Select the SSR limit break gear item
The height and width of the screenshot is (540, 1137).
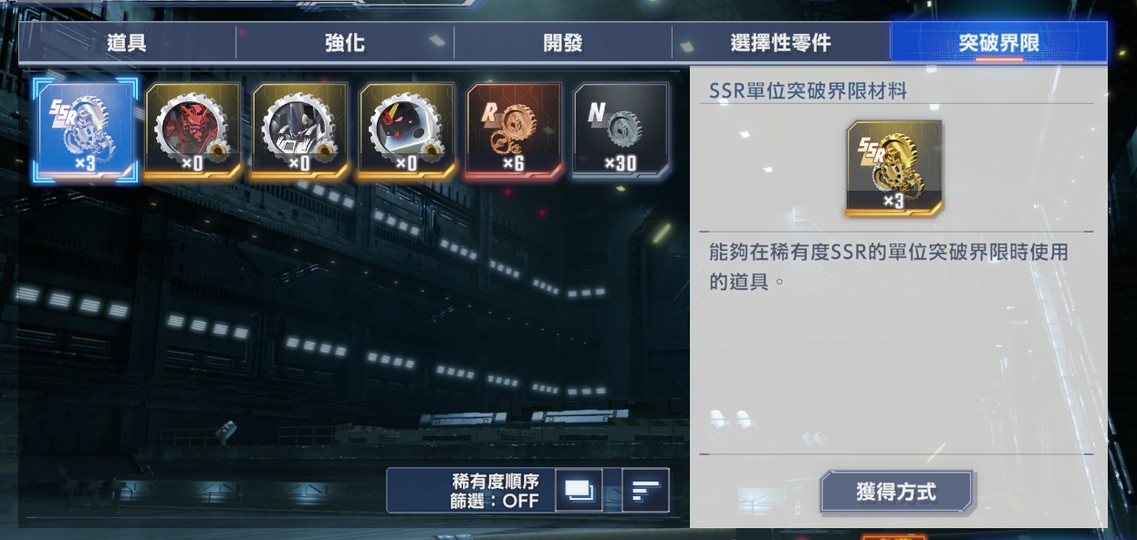coord(86,130)
